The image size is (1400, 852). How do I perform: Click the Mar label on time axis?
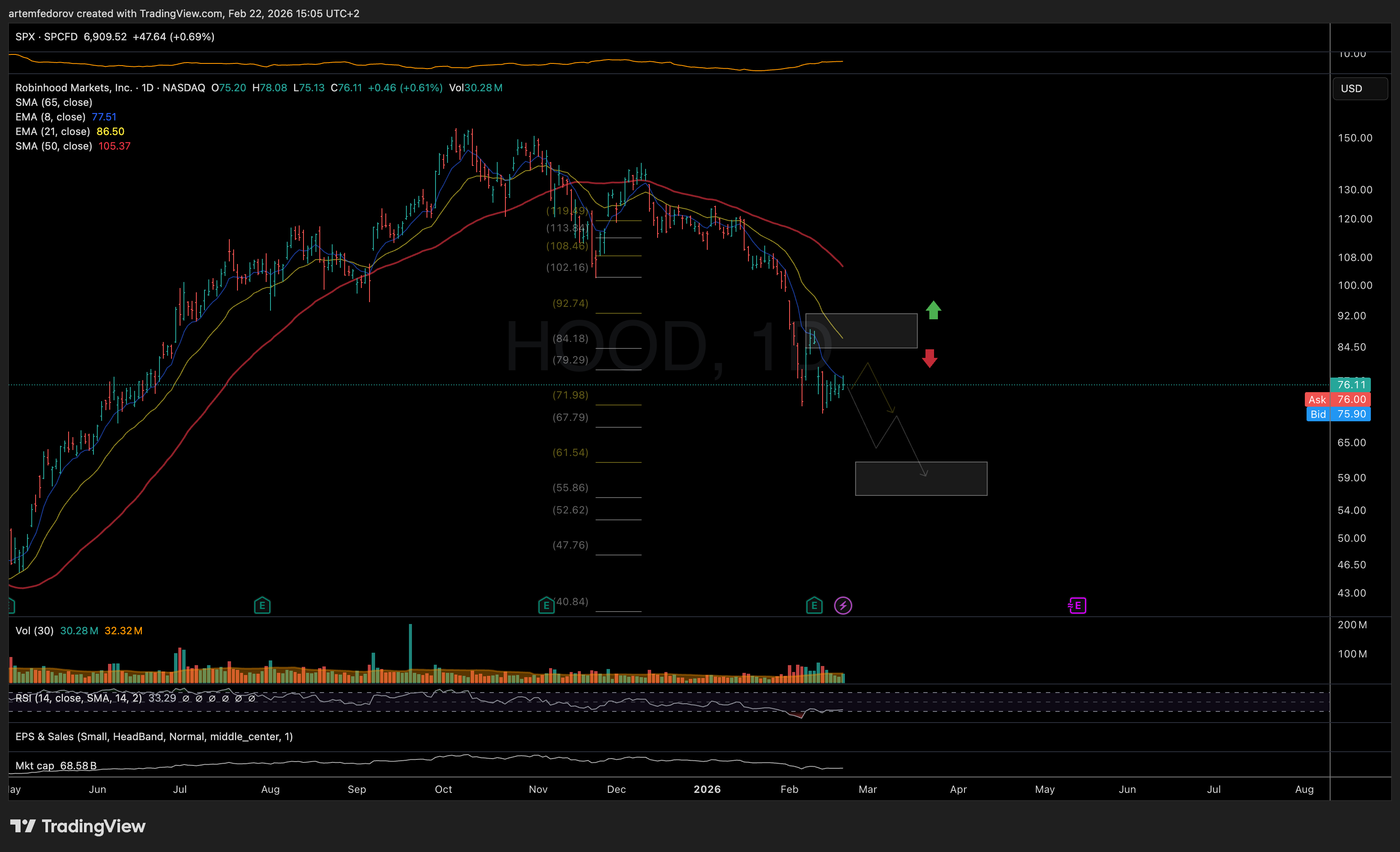tap(868, 789)
